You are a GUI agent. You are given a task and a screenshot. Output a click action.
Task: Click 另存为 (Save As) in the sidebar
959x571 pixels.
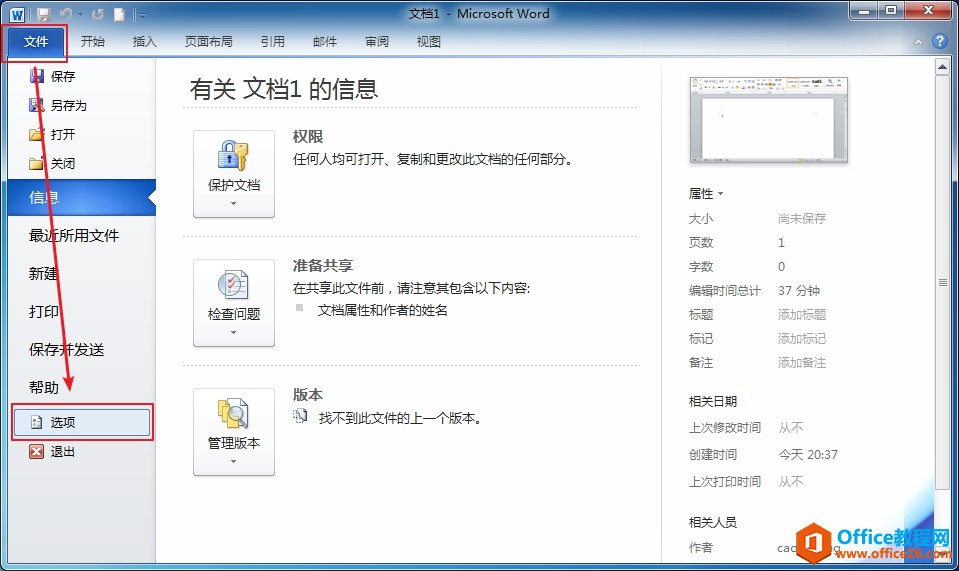[68, 105]
